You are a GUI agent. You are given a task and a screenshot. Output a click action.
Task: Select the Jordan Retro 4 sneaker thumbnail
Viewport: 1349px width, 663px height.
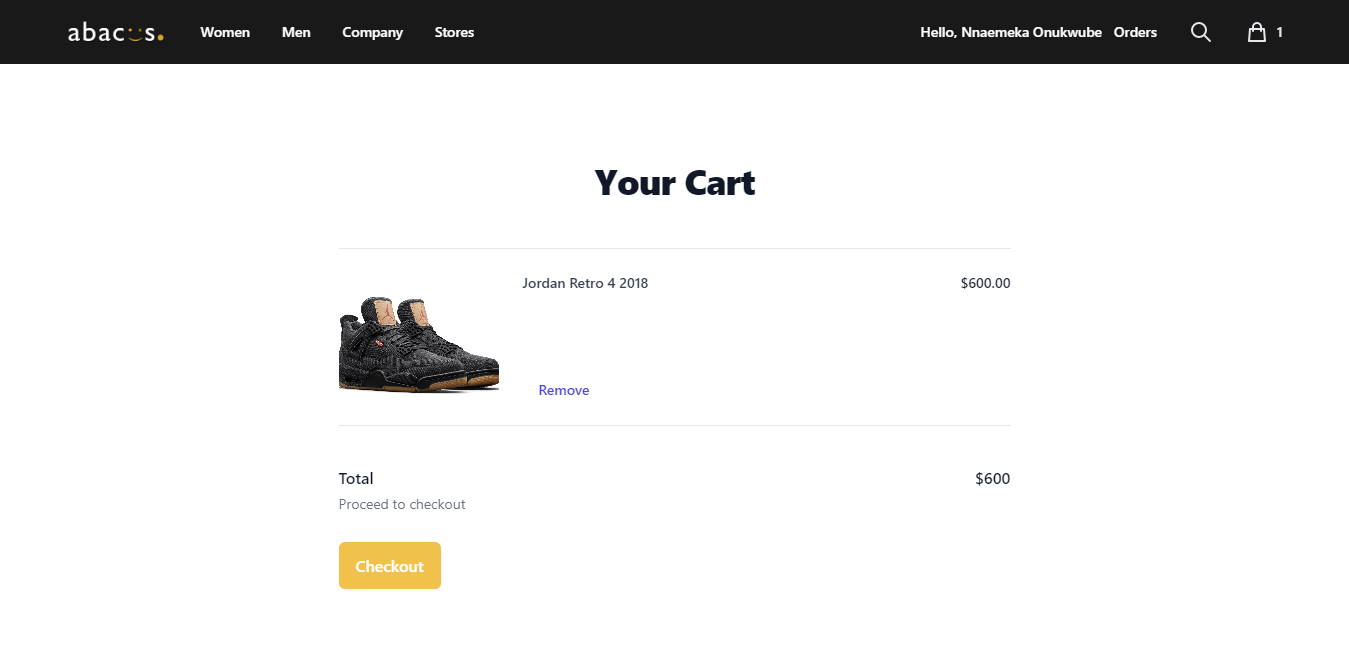click(x=419, y=343)
